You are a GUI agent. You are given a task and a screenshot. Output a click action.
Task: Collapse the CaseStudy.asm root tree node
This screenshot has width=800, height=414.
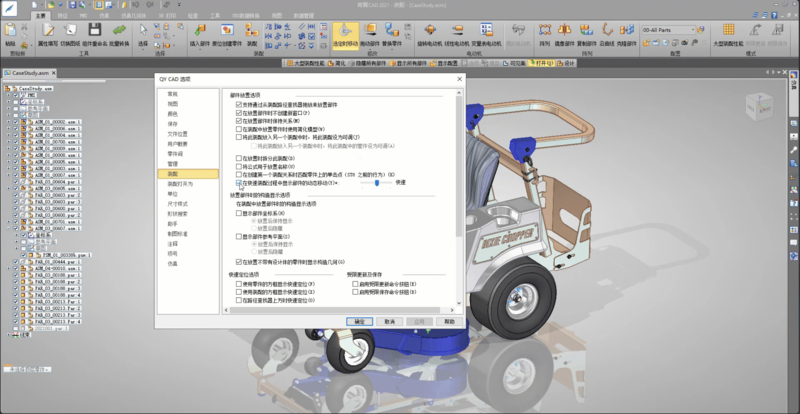coord(7,88)
